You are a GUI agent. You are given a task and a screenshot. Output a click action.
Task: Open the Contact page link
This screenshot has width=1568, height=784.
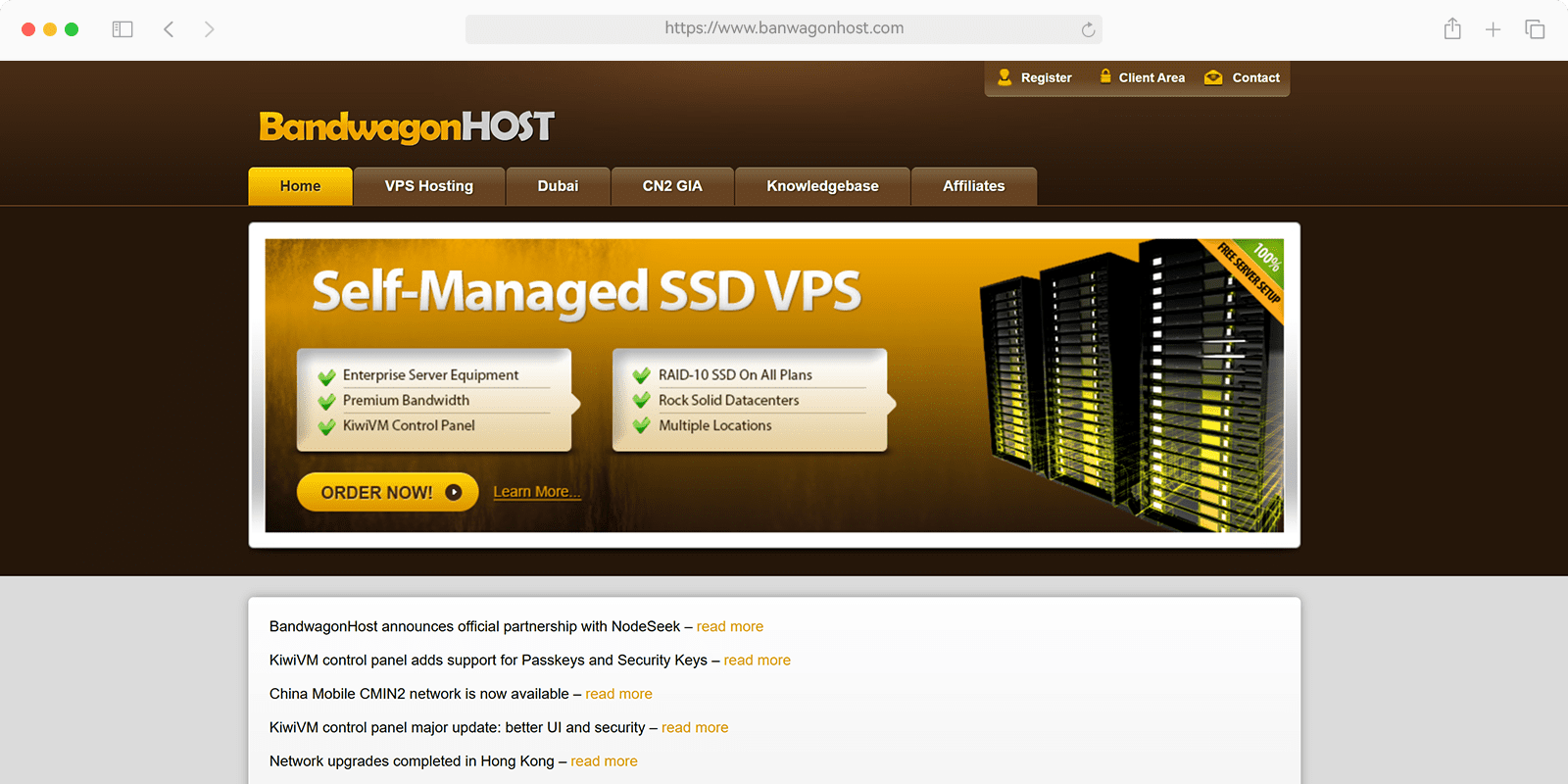tap(1243, 77)
